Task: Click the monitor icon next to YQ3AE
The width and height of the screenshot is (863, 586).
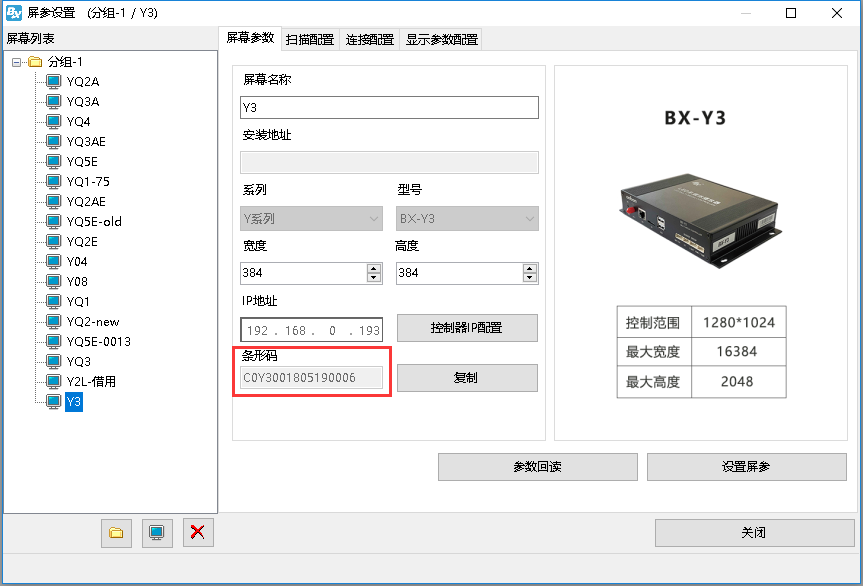Action: tap(53, 142)
